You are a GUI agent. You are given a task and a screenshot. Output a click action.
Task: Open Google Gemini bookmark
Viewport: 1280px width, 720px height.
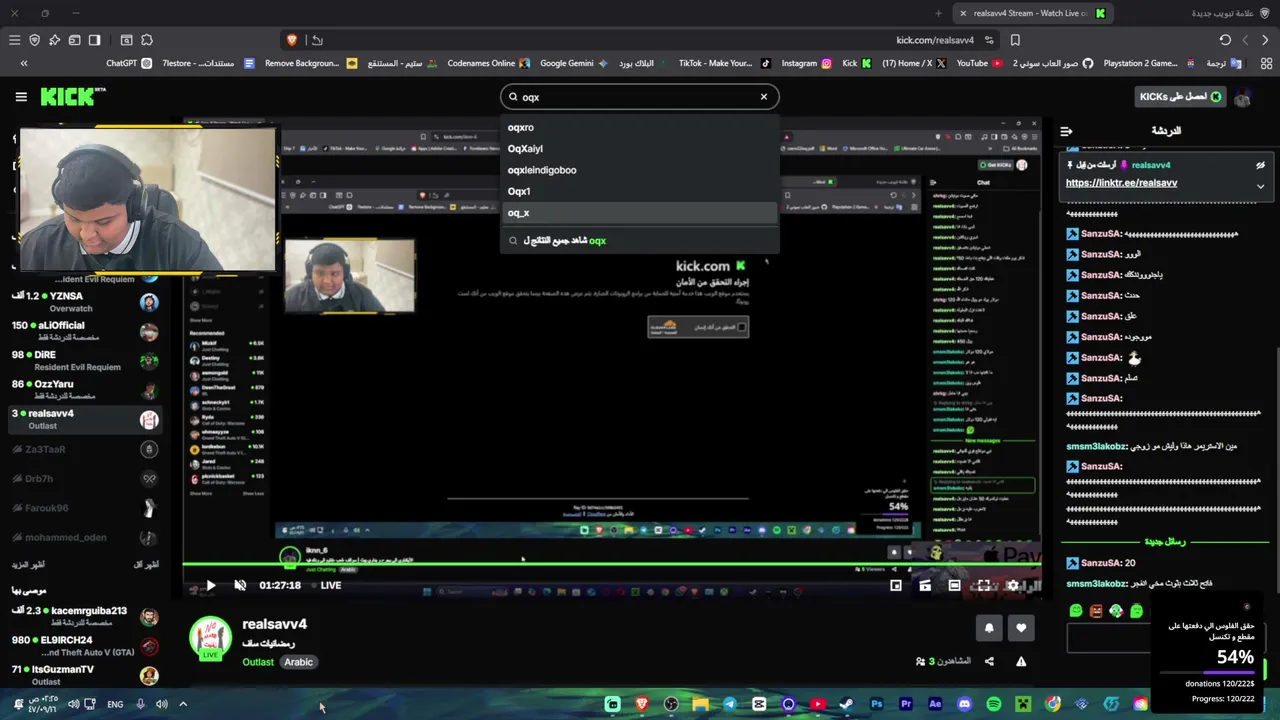[574, 63]
